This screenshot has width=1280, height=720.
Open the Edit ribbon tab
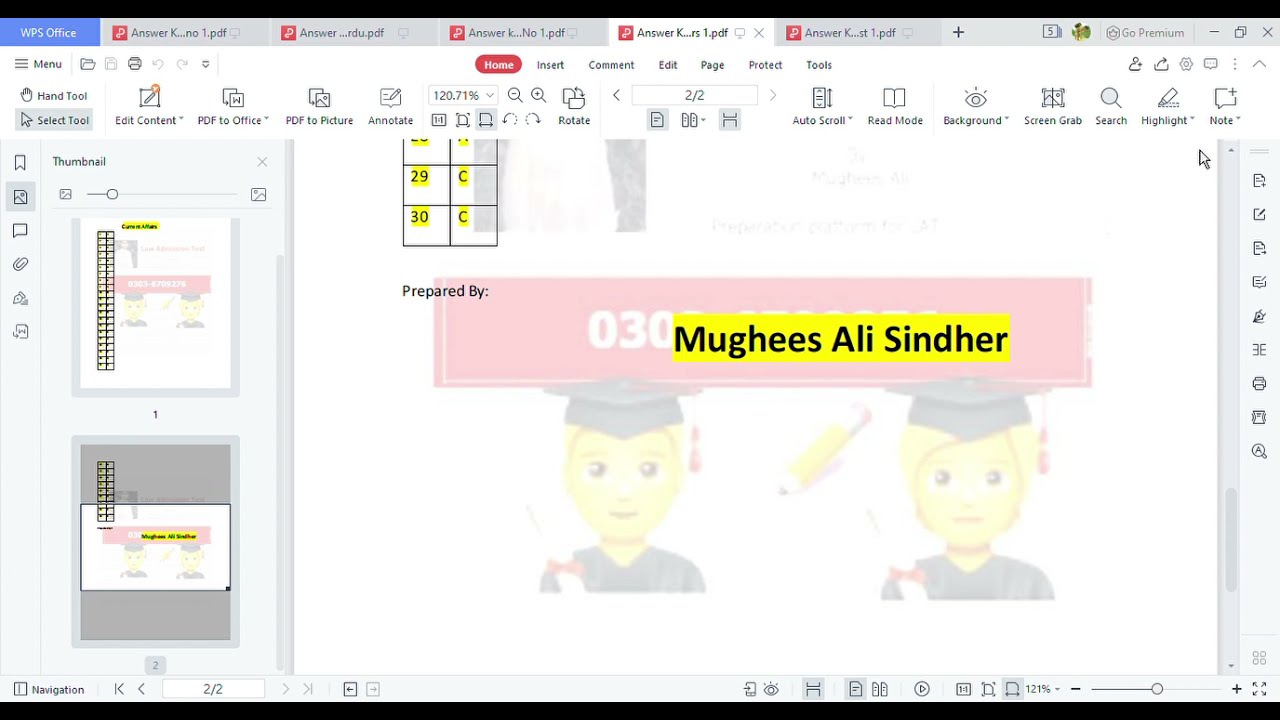[x=668, y=64]
